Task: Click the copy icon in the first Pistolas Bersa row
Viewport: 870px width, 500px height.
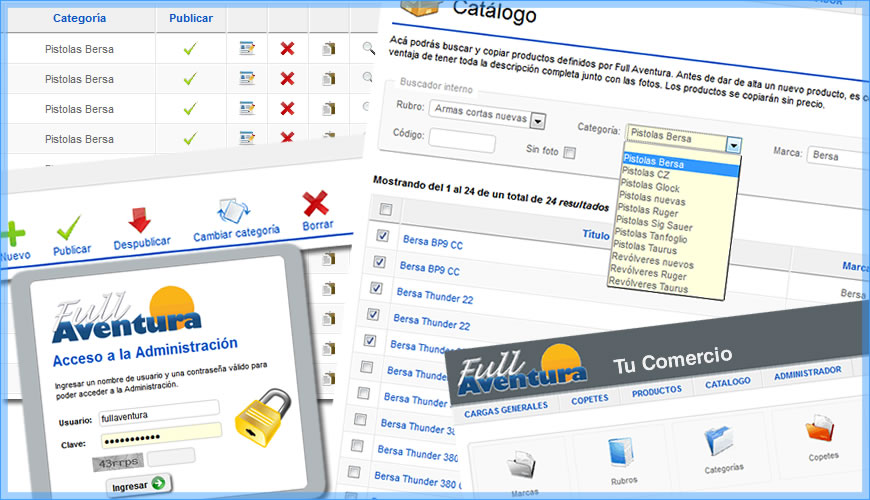Action: tap(329, 49)
